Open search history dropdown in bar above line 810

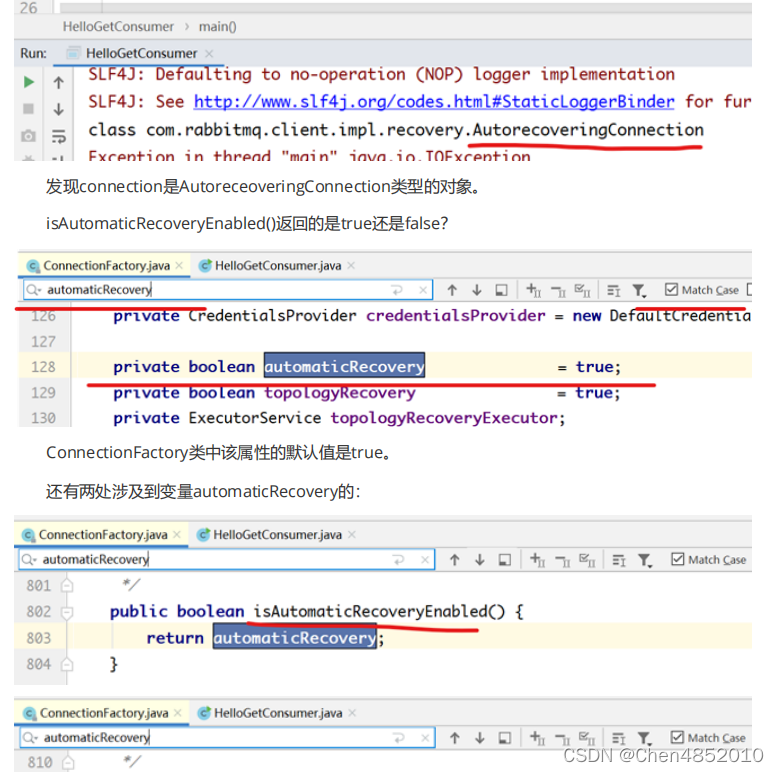point(30,738)
